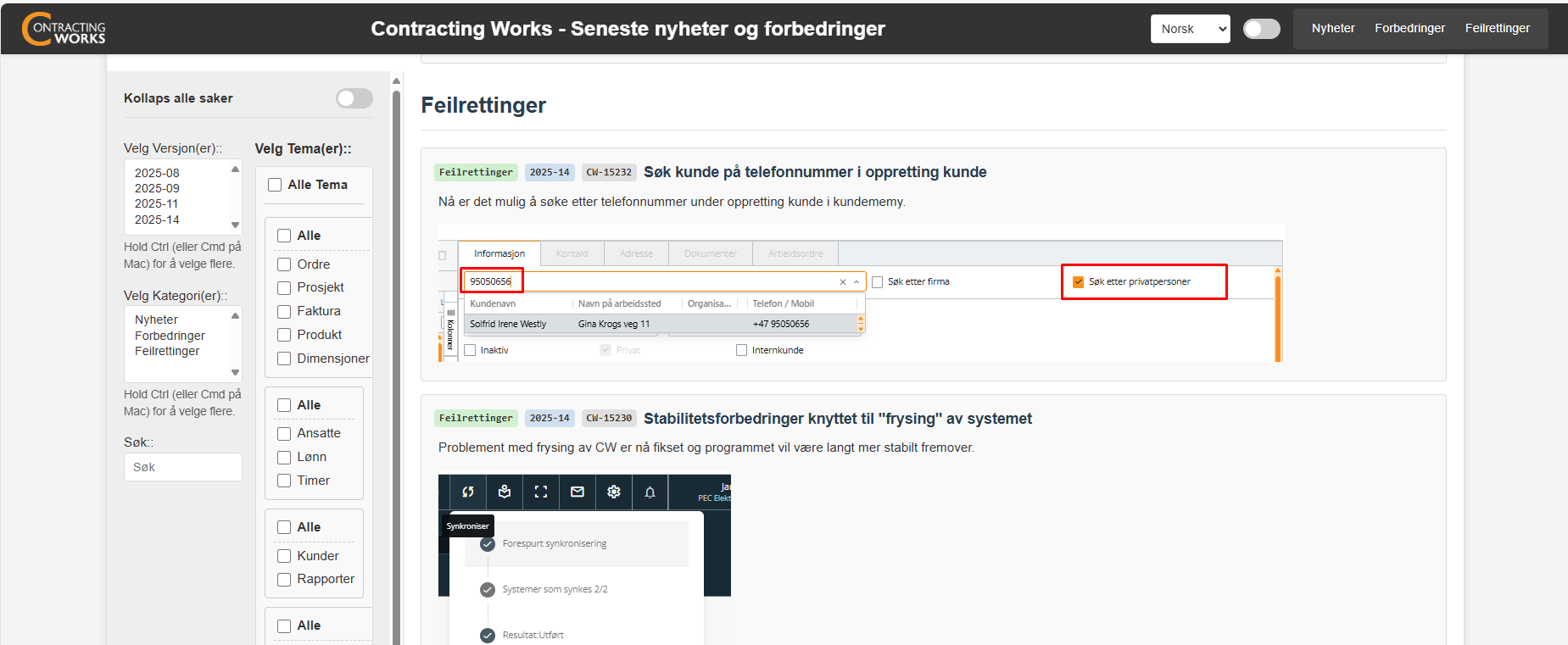This screenshot has height=645, width=1568.
Task: Check the Ansatte checkbox
Action: point(284,434)
